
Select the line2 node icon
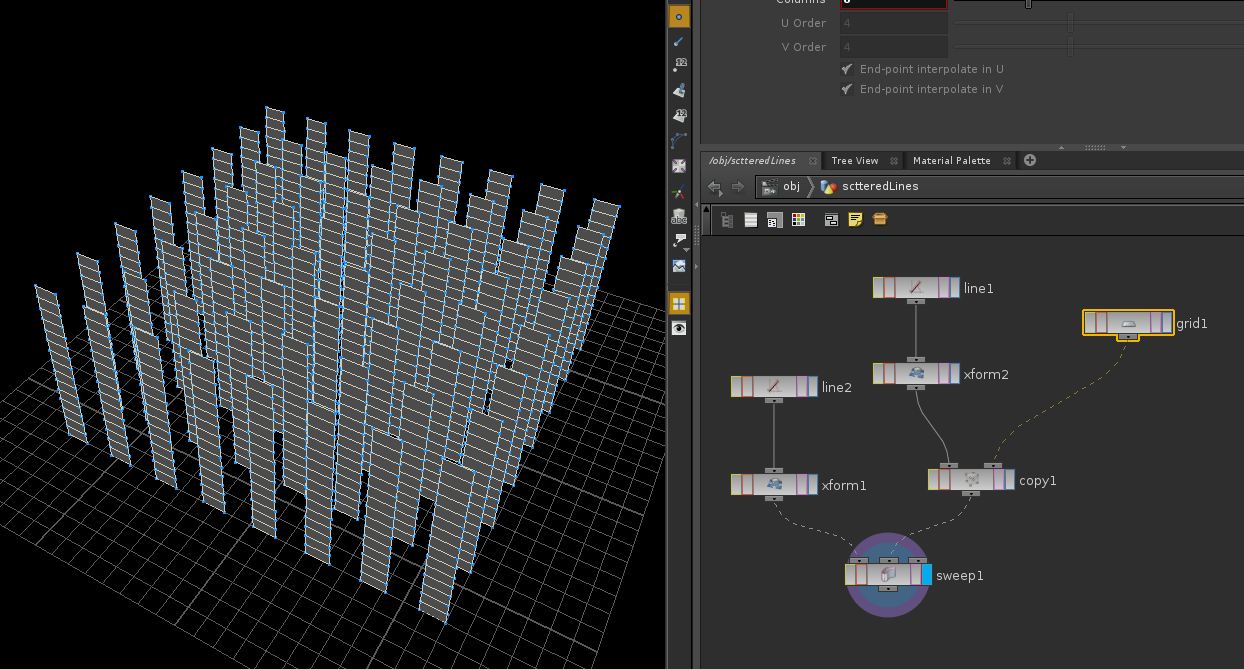point(774,387)
